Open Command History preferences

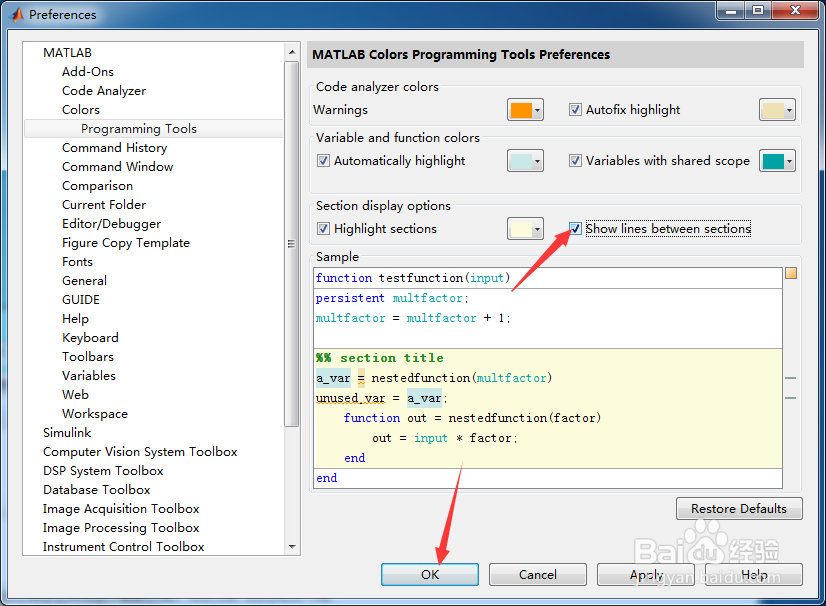(x=114, y=148)
